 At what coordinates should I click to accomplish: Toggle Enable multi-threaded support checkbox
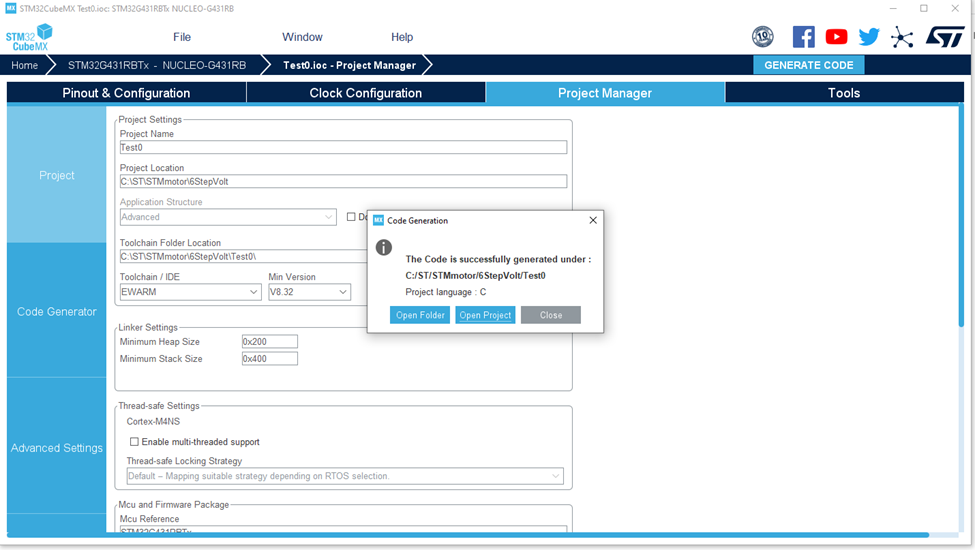tap(134, 441)
